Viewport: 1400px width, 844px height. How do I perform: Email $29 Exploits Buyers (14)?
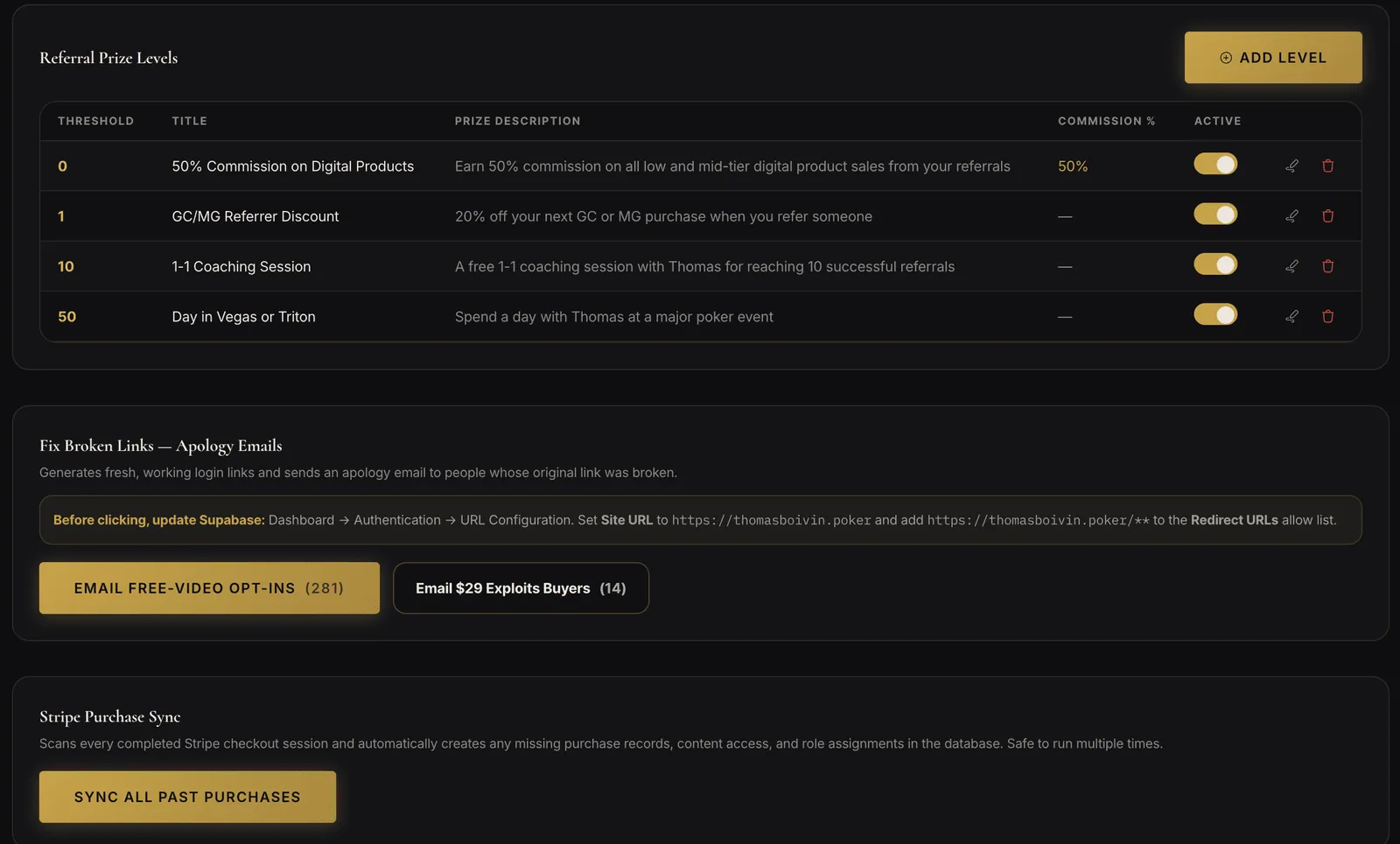coord(521,588)
